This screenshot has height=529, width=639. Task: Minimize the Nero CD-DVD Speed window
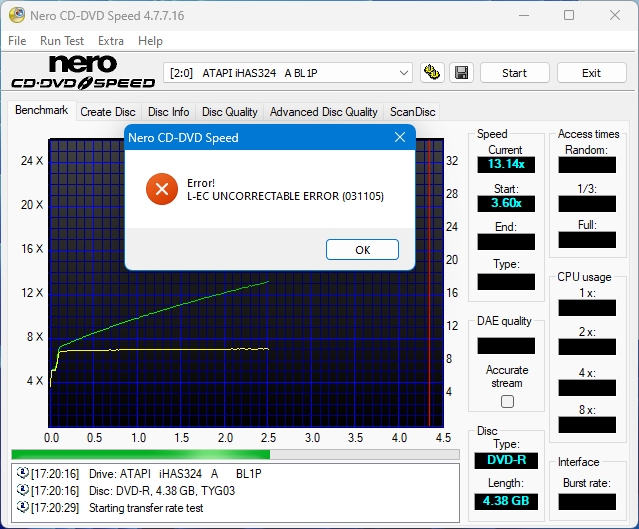click(x=524, y=15)
